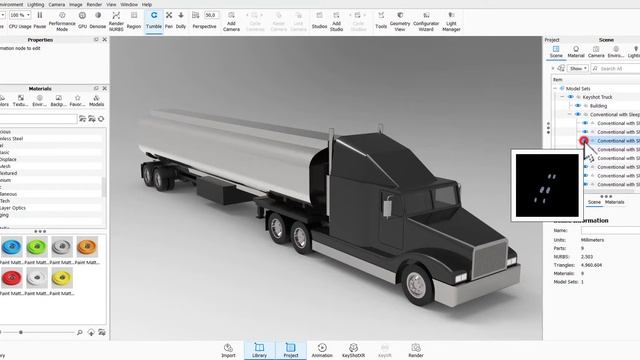Open the Window menu
Viewport: 640px width, 360px height.
coord(129,4)
